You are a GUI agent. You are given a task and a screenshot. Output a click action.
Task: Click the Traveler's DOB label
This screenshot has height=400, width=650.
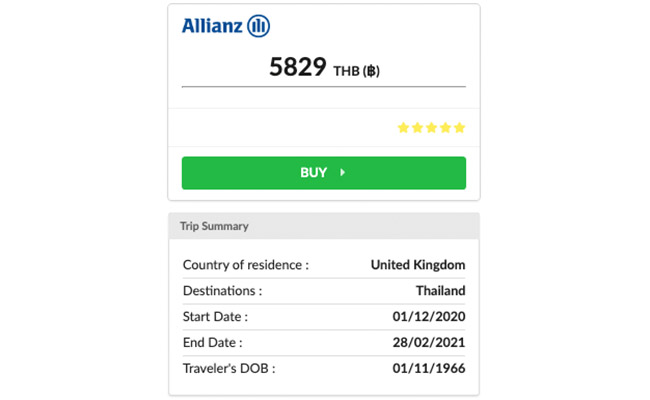pyautogui.click(x=228, y=369)
